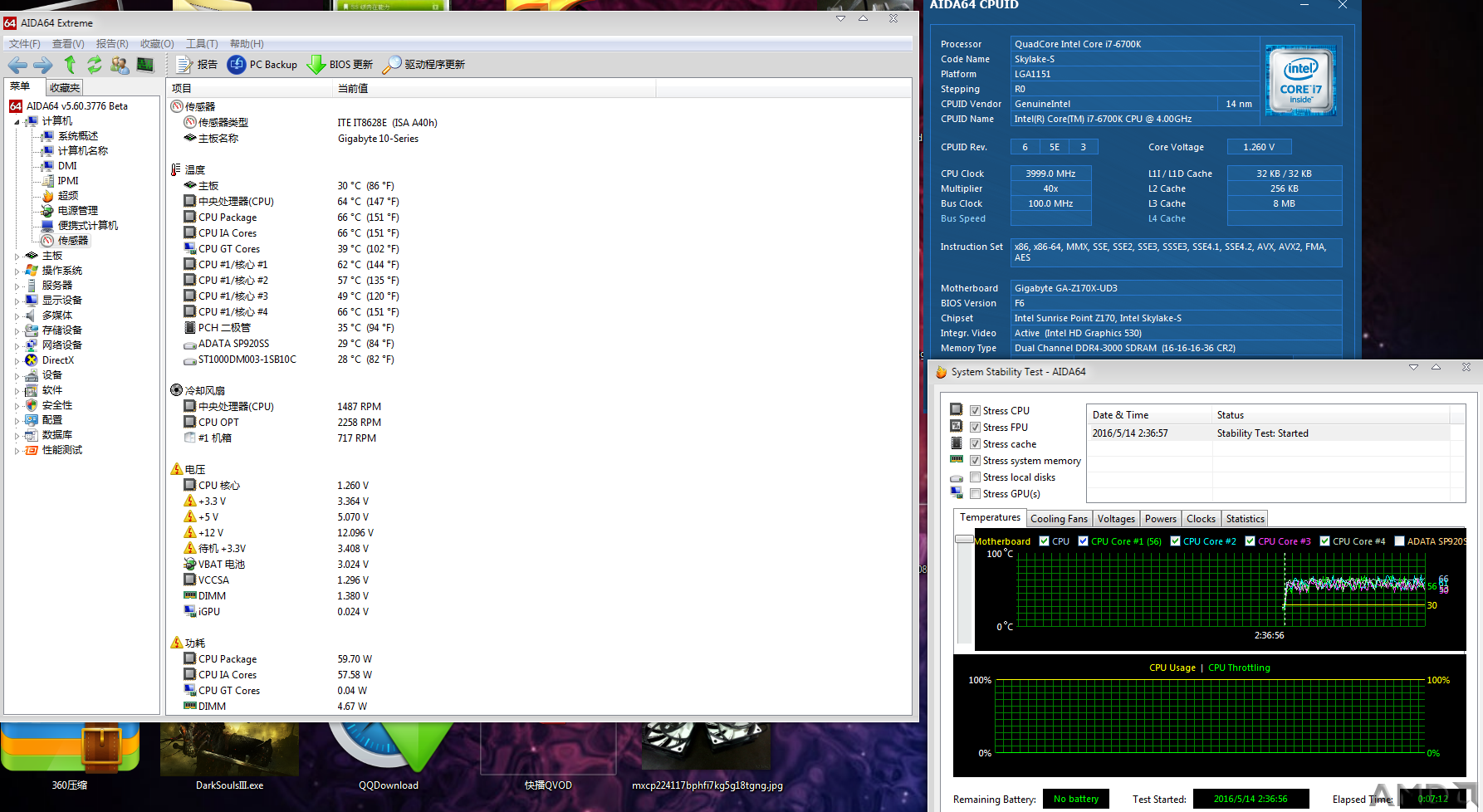Image resolution: width=1483 pixels, height=812 pixels.
Task: Toggle CPU Core #4 graph checkbox
Action: (1324, 541)
